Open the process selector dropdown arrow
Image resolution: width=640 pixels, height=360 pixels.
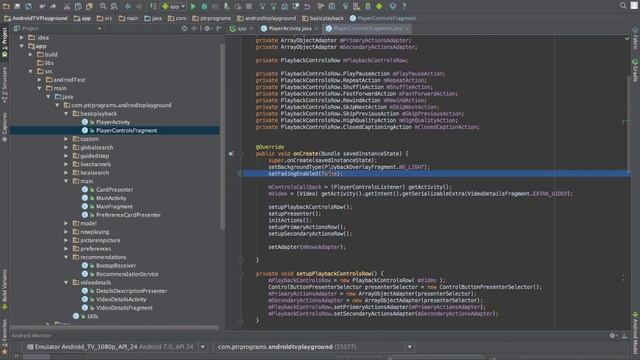tap(409, 347)
